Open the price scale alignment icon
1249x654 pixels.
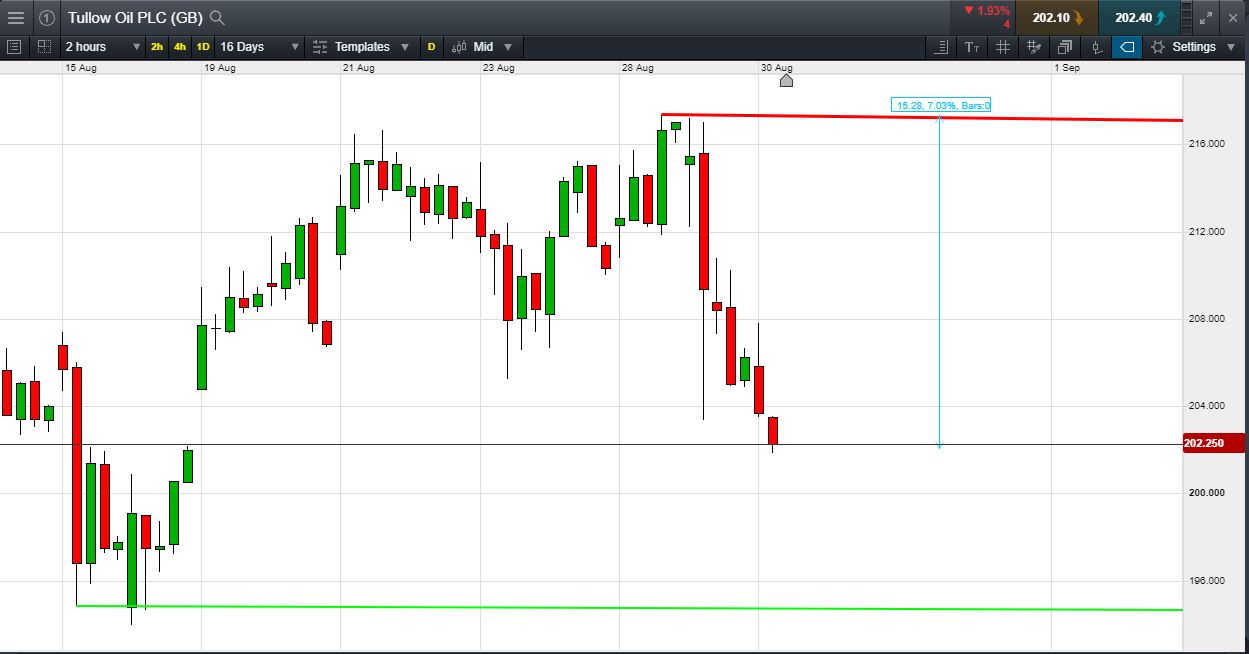pyautogui.click(x=941, y=47)
